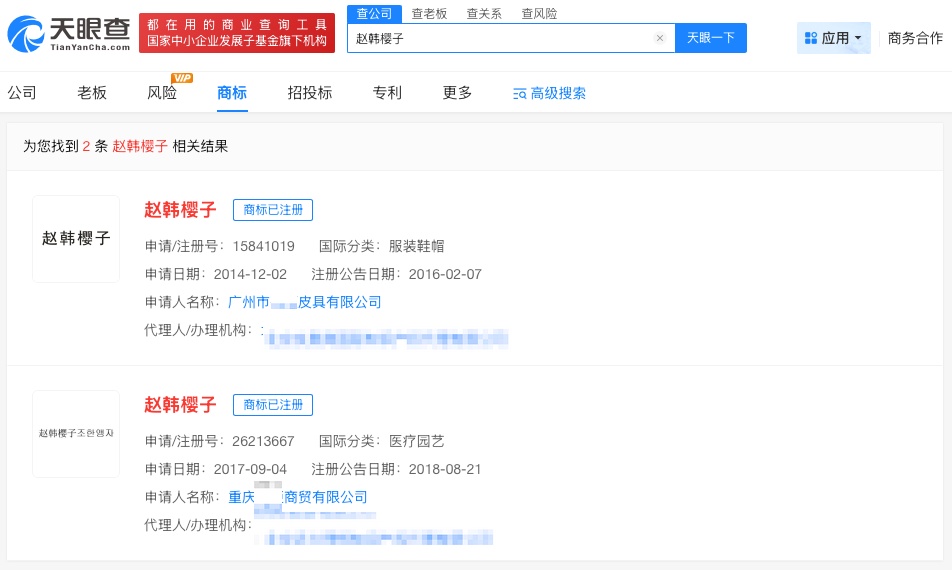Open the 应用 dropdown
This screenshot has height=570, width=952.
(x=834, y=38)
